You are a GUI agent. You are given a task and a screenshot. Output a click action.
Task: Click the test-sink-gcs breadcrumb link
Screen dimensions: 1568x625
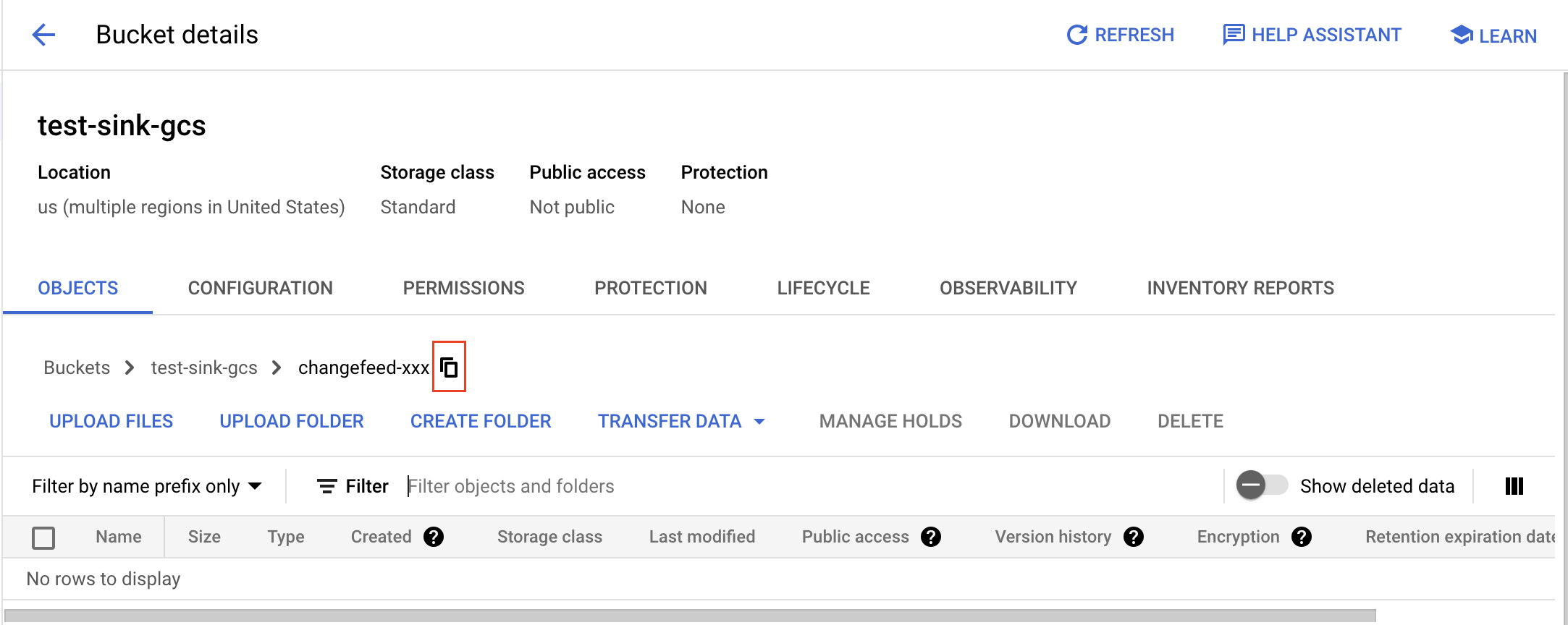pyautogui.click(x=204, y=367)
